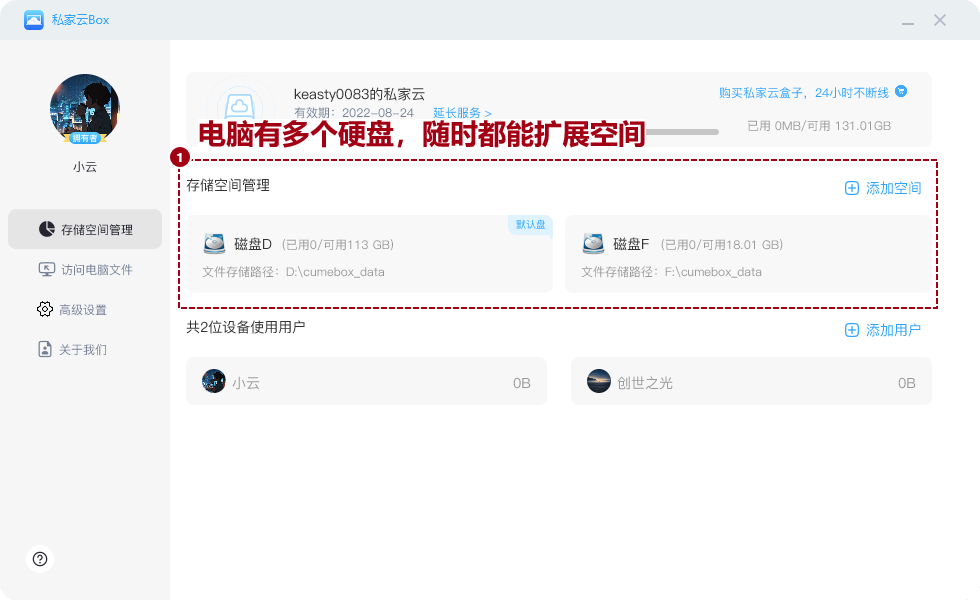Open 访问电脑文件 in the sidebar

85,269
